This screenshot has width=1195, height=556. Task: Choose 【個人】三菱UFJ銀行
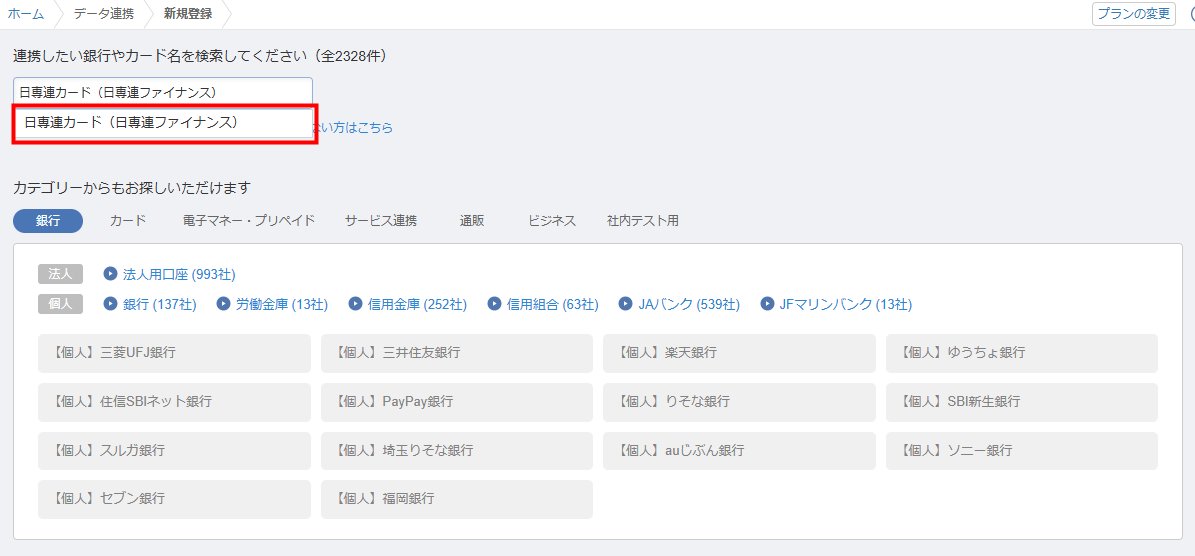tap(175, 353)
